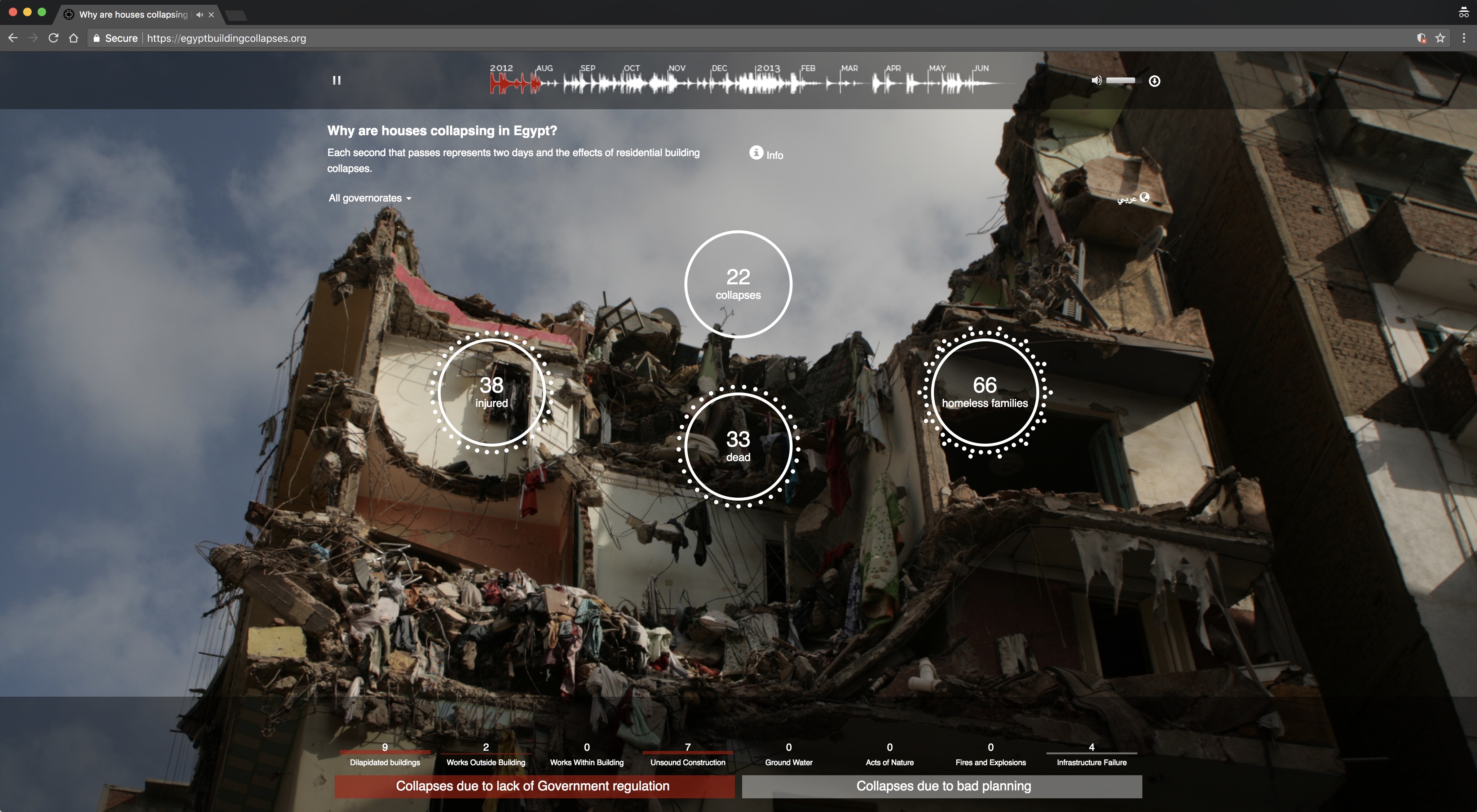Select the 66 homeless families circle
Viewport: 1477px width, 812px height.
coord(984,392)
